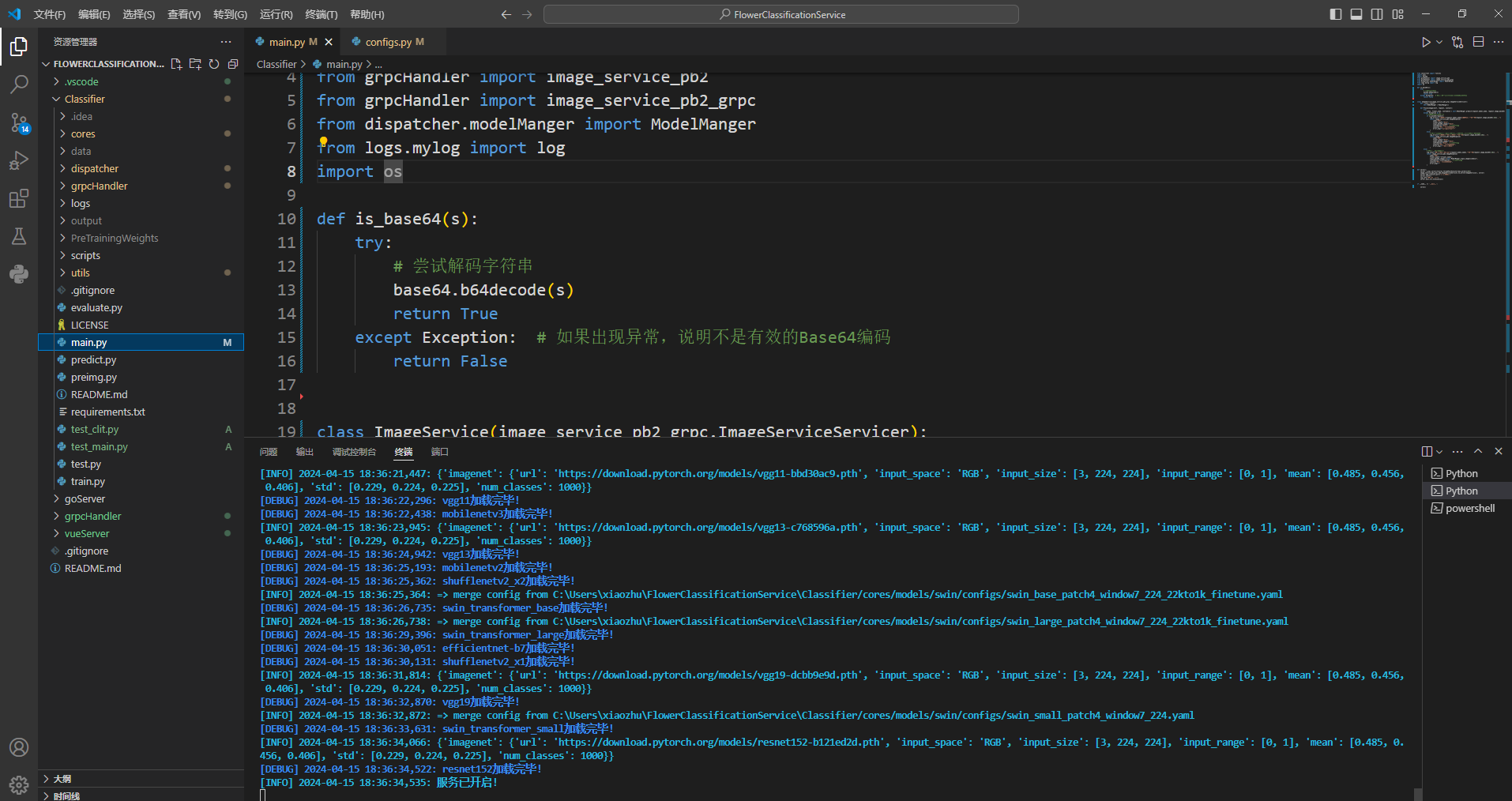Refresh the explorer file tree
Viewport: 1512px width, 801px height.
(x=214, y=64)
